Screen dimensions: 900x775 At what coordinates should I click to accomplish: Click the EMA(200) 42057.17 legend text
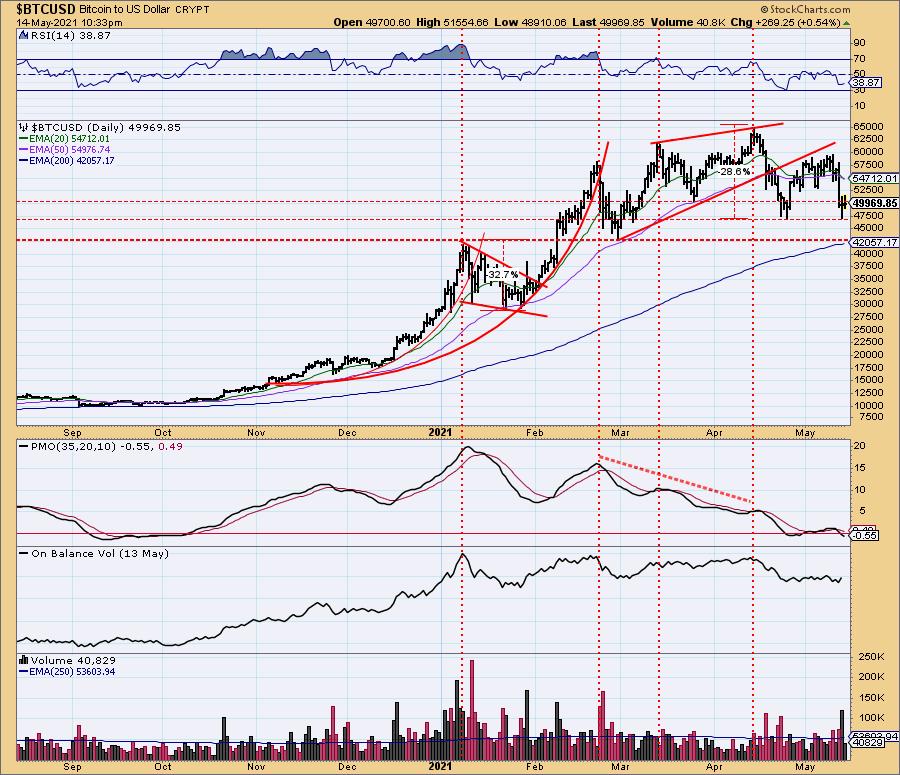(x=72, y=161)
